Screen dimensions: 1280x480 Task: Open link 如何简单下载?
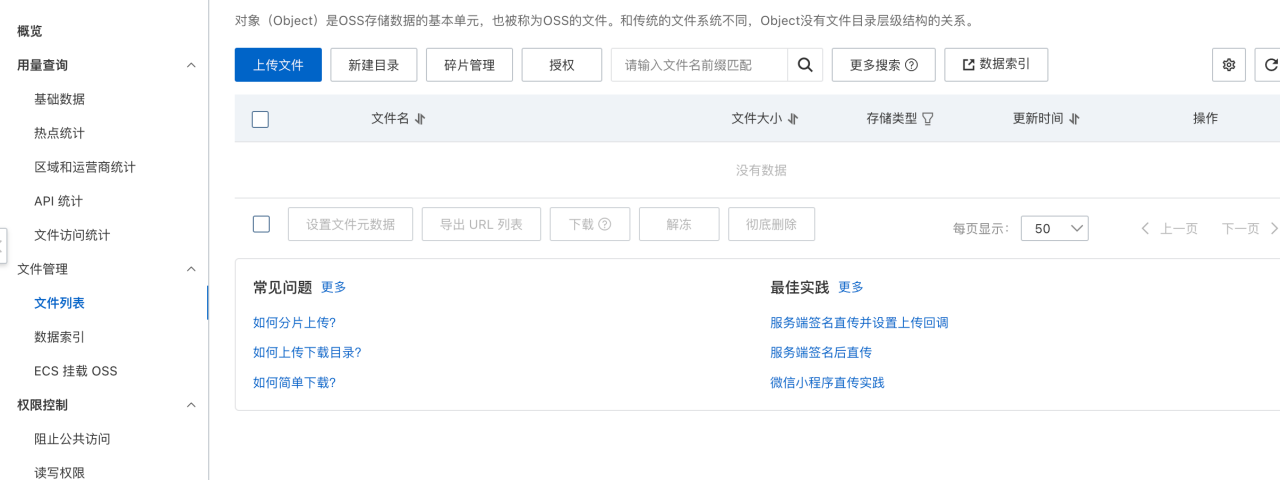295,383
